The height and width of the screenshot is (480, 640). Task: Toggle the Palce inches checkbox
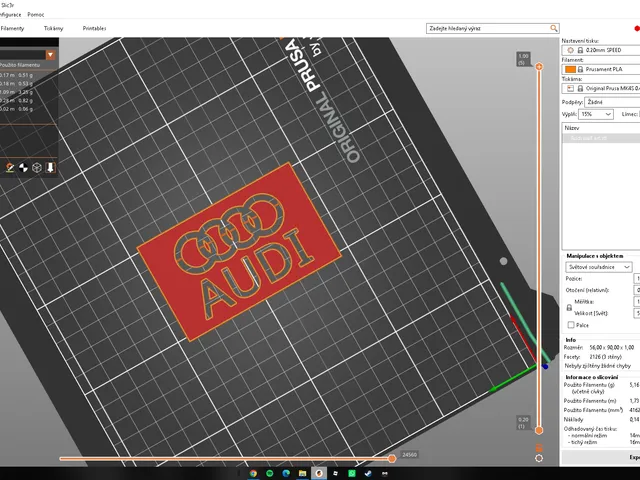[571, 325]
